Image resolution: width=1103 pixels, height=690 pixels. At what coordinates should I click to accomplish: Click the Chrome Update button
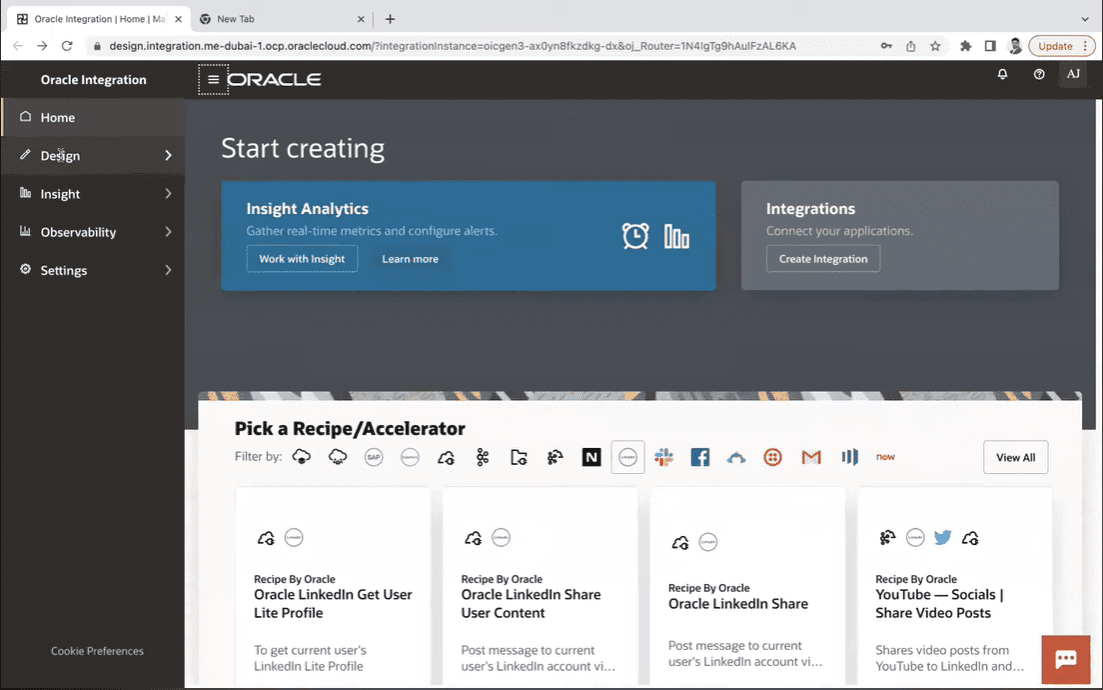pos(1062,46)
